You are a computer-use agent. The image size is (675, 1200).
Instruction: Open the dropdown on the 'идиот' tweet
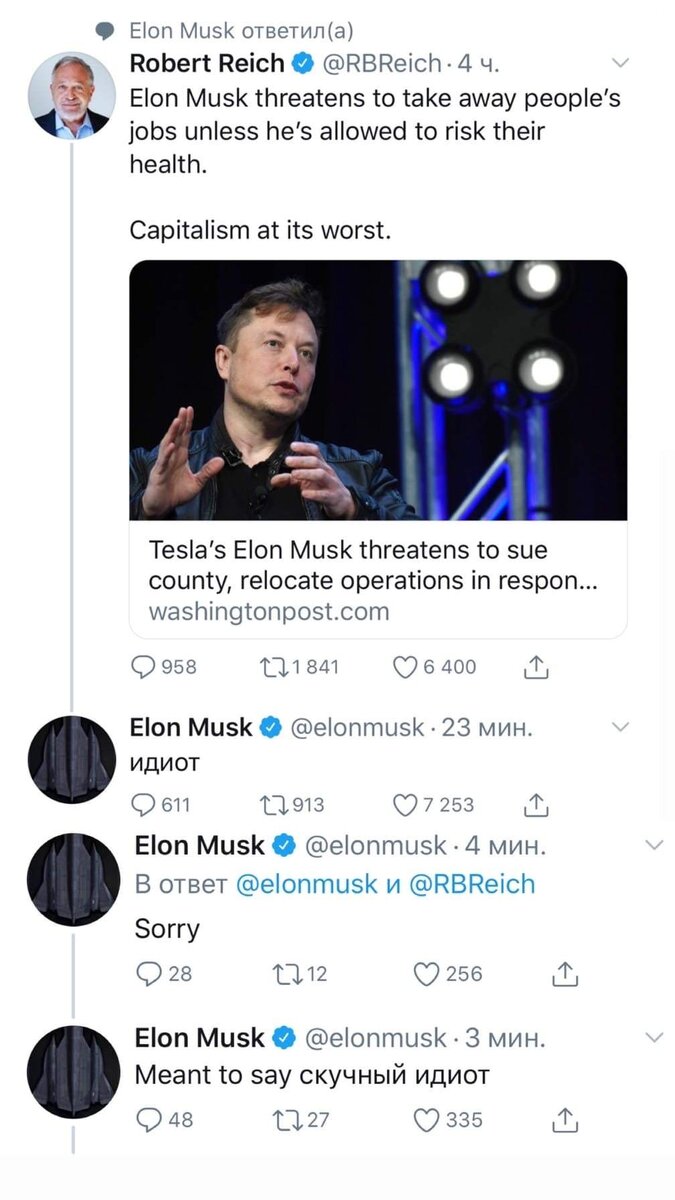click(x=621, y=727)
